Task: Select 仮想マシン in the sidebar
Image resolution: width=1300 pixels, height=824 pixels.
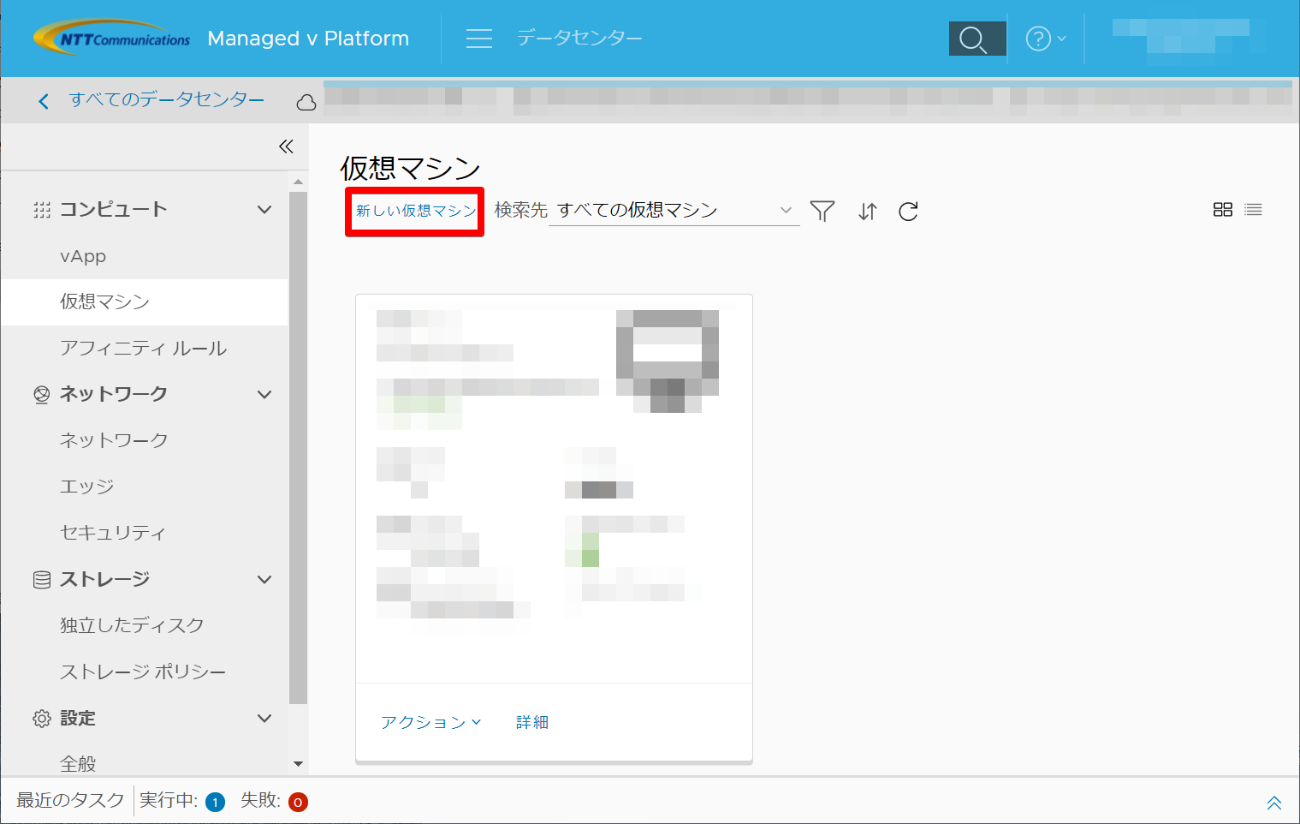Action: pos(144,302)
